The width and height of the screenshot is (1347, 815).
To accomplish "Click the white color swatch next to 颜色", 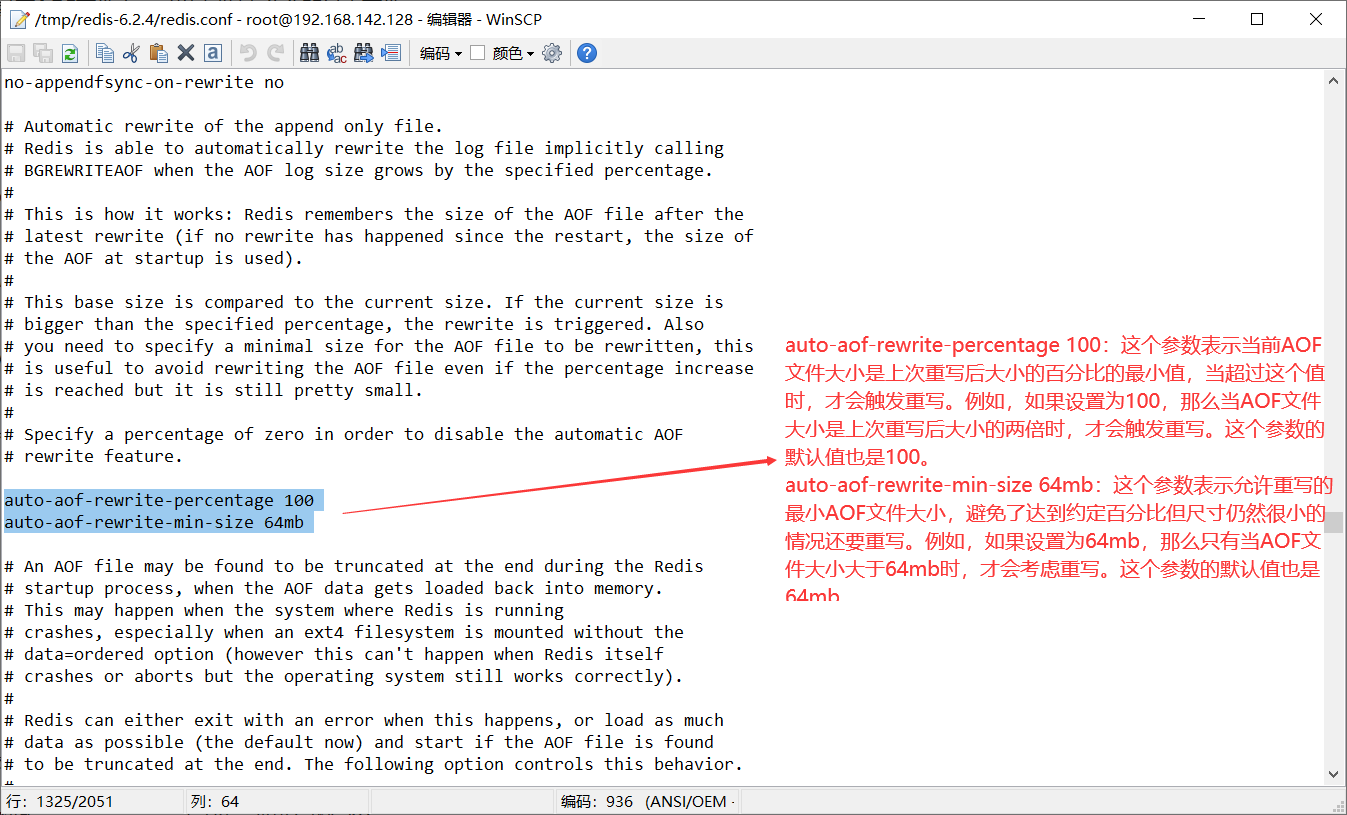I will tap(478, 53).
